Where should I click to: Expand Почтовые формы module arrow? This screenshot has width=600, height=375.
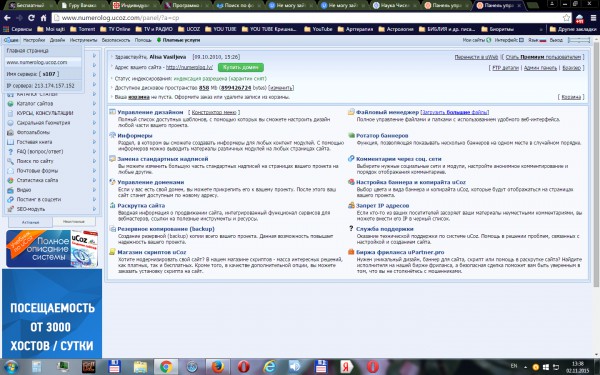tap(94, 171)
